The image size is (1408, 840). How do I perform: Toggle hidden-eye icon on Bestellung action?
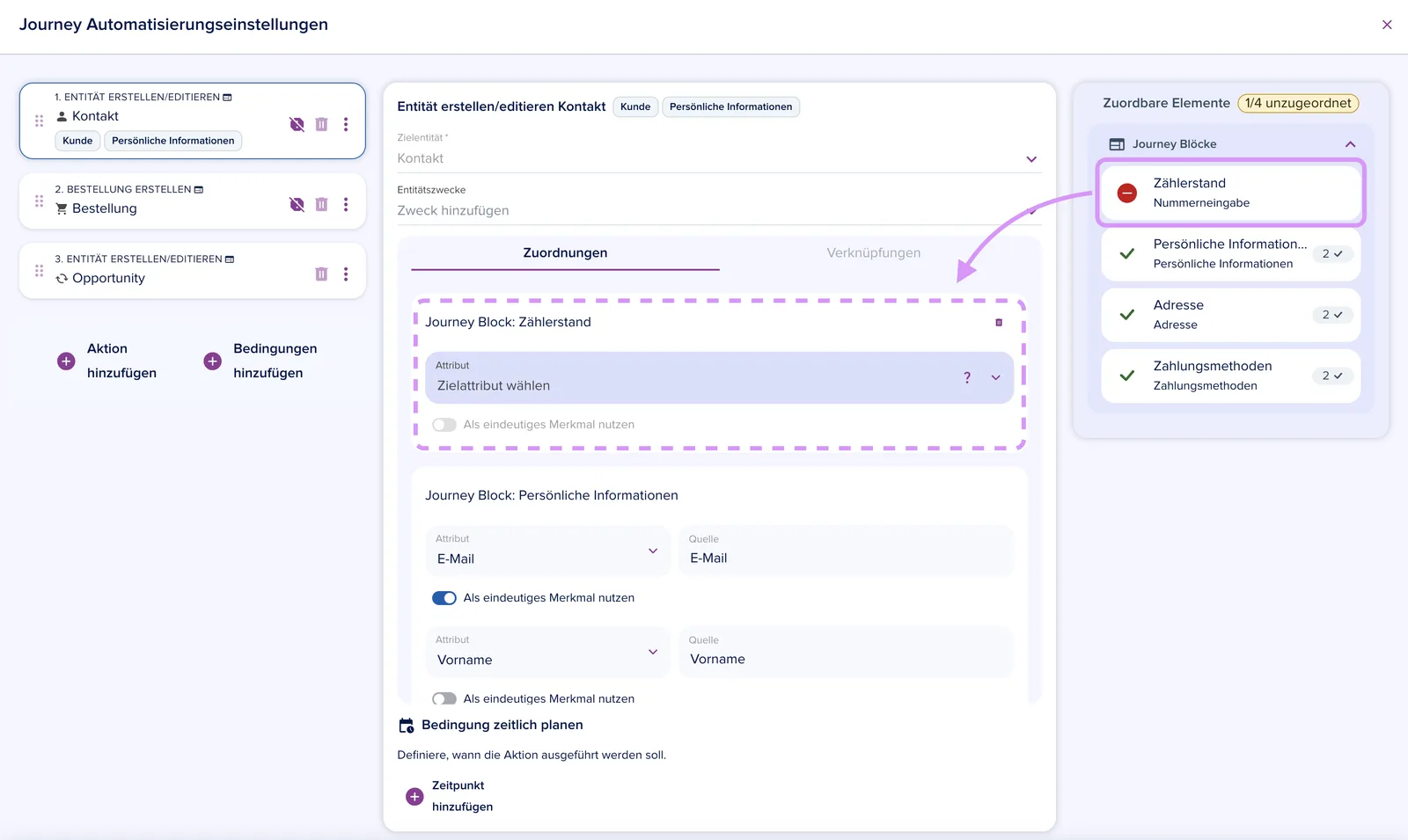click(297, 204)
